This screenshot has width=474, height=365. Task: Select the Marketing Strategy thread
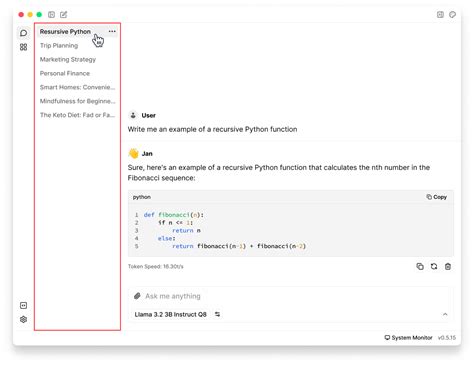[68, 60]
